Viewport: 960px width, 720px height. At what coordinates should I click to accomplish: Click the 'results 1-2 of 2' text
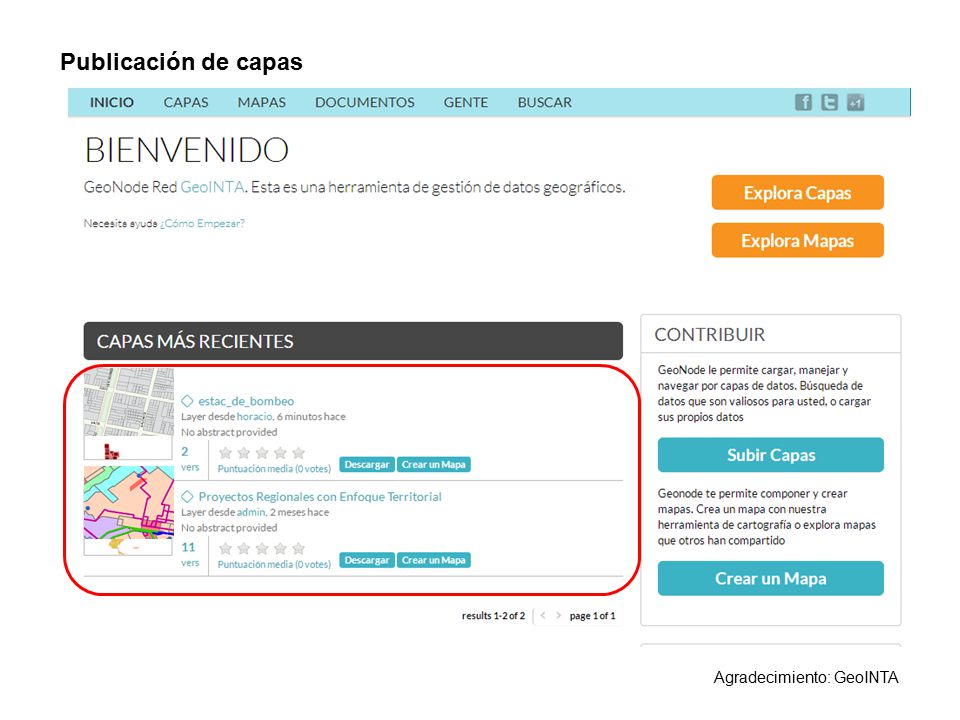[x=493, y=615]
